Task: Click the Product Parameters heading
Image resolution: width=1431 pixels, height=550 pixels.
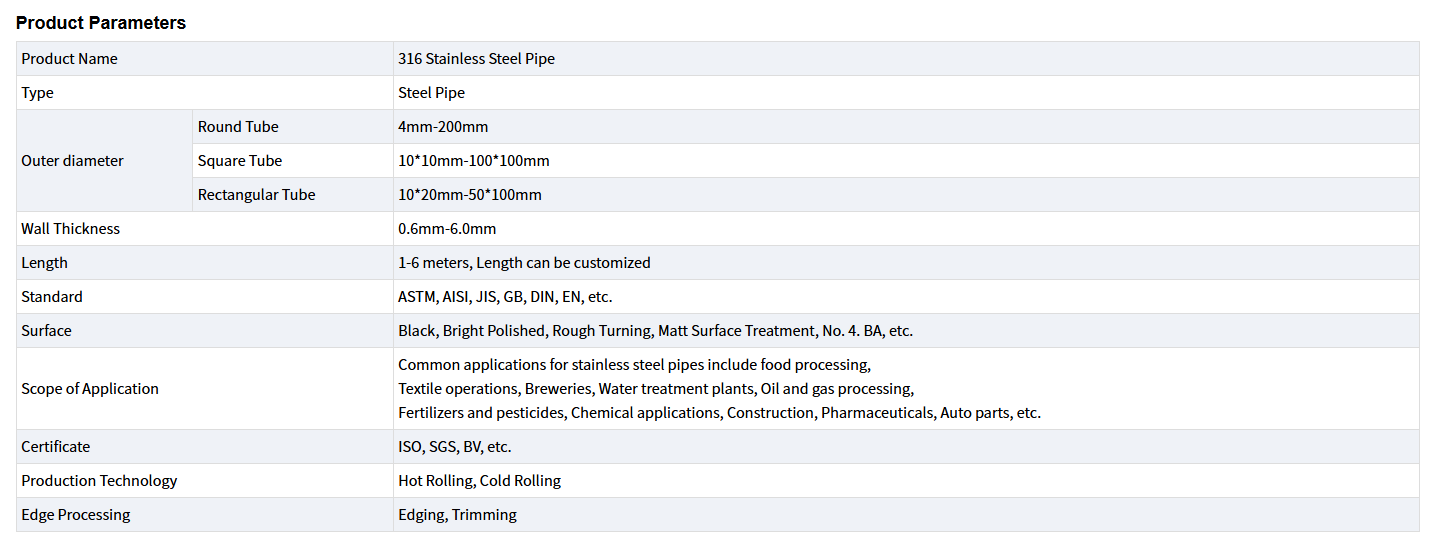Action: tap(101, 23)
